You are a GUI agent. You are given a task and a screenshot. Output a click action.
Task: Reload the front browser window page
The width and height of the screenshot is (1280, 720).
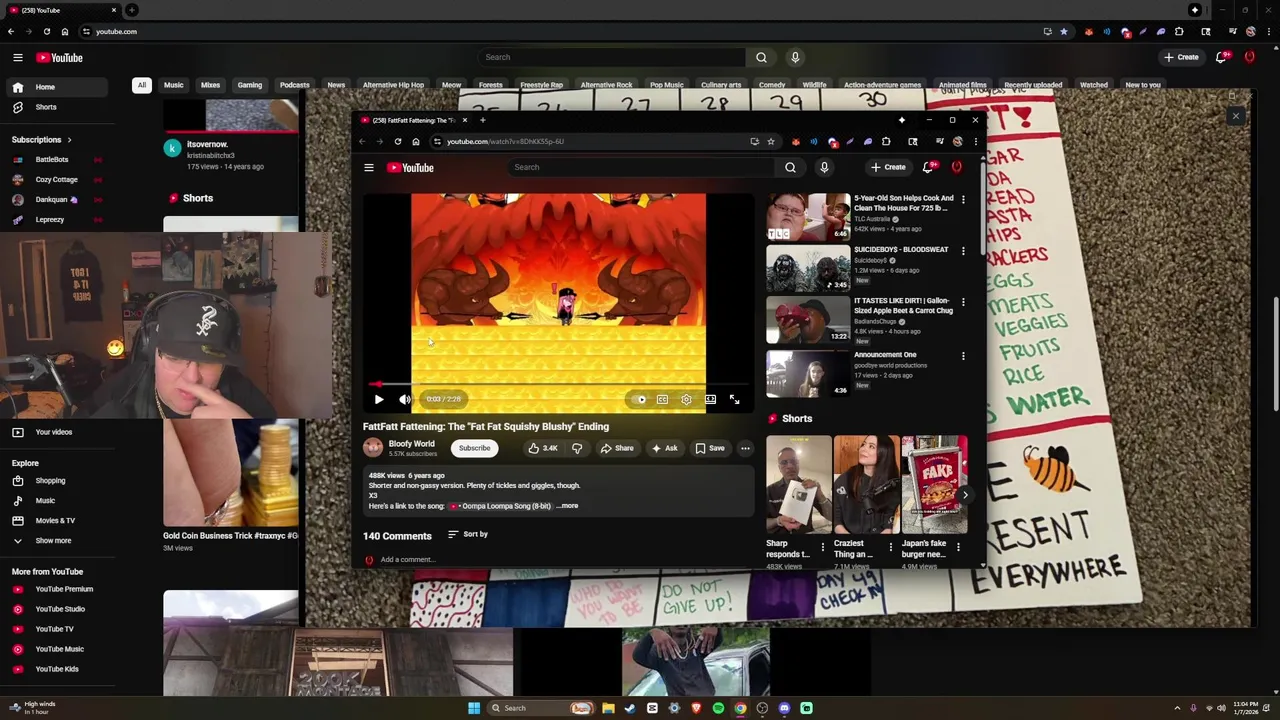point(398,142)
